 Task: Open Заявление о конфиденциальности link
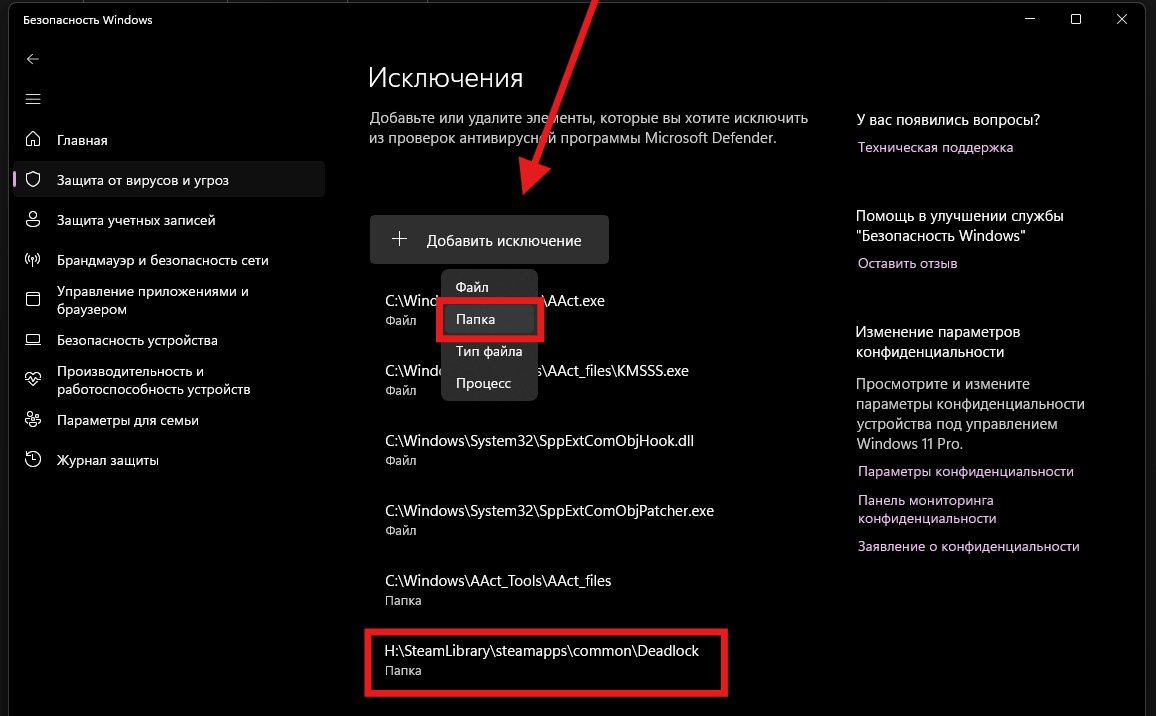click(x=968, y=546)
